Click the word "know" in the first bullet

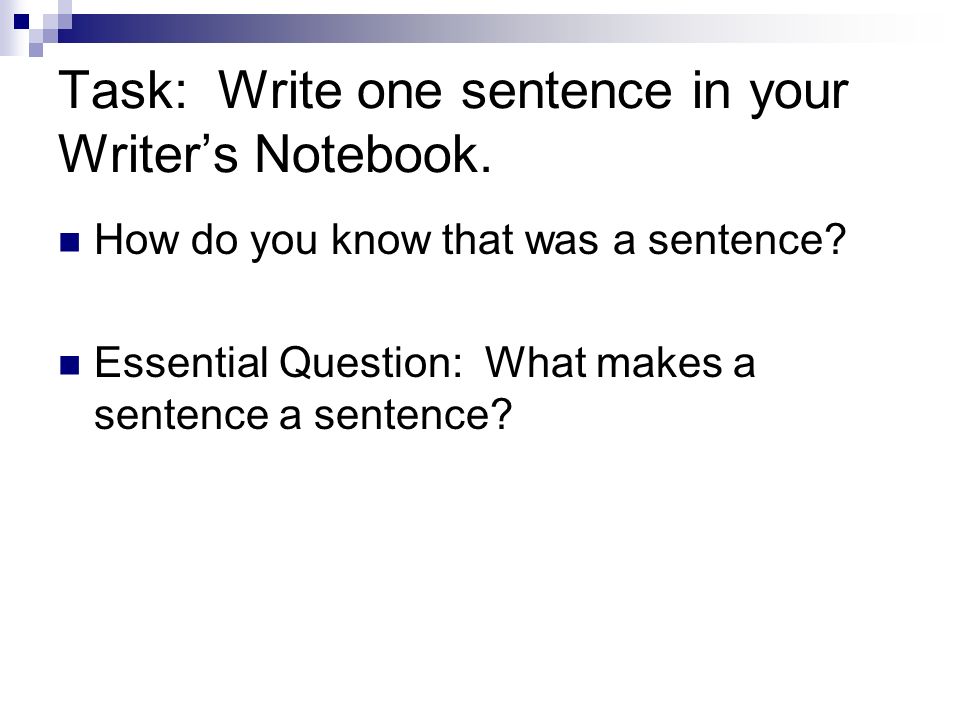click(x=381, y=239)
